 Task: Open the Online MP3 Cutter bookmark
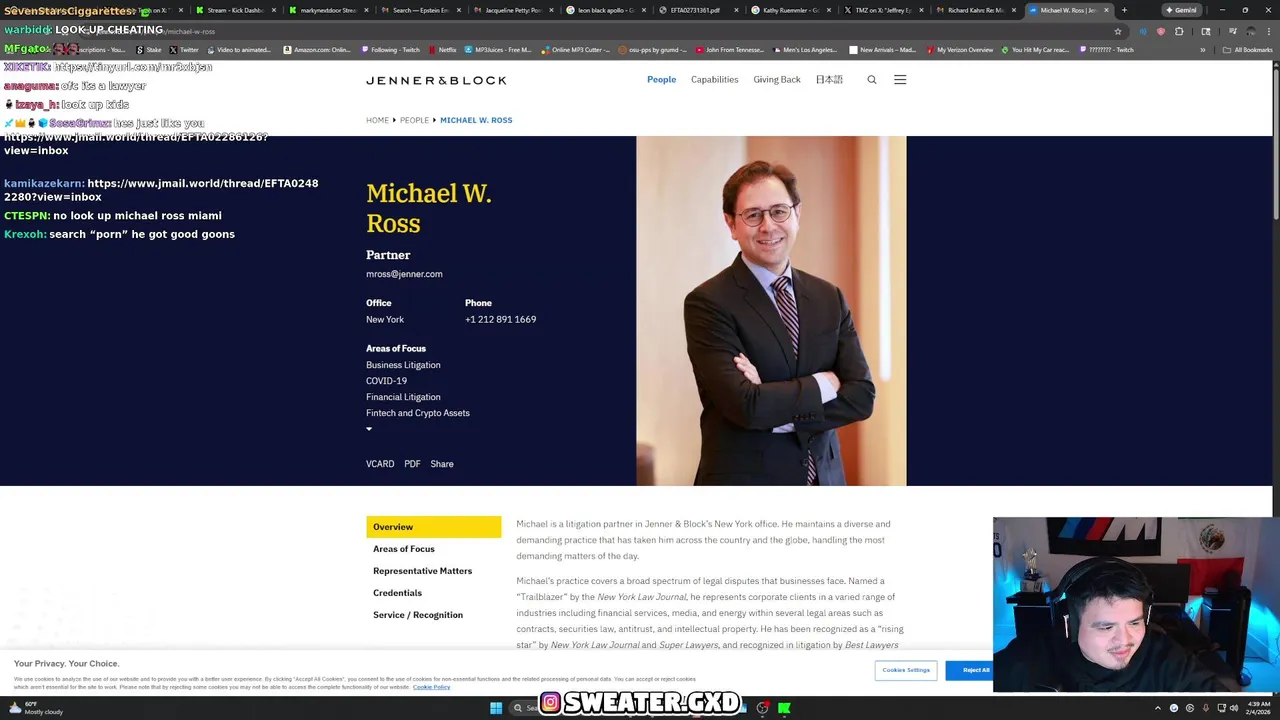click(576, 50)
